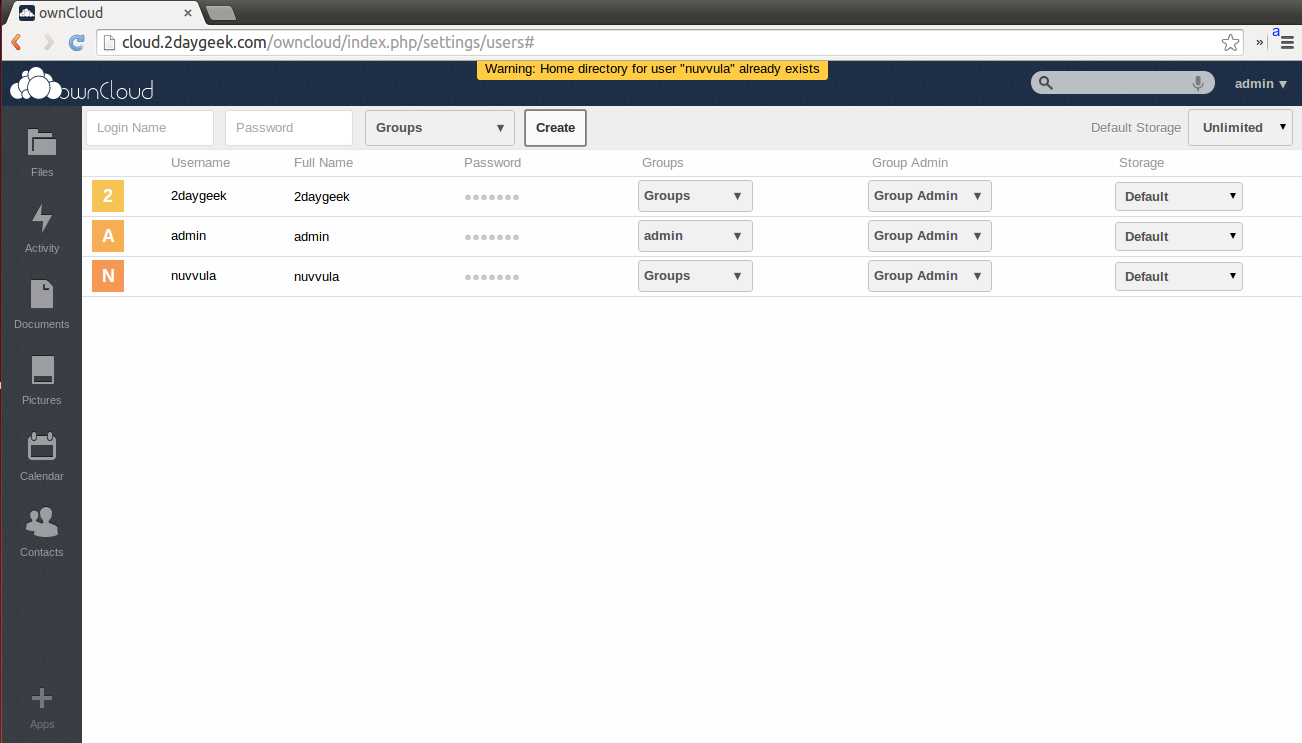Screen dimensions: 1302x743
Task: Click 2daygeek password dots
Action: click(492, 197)
